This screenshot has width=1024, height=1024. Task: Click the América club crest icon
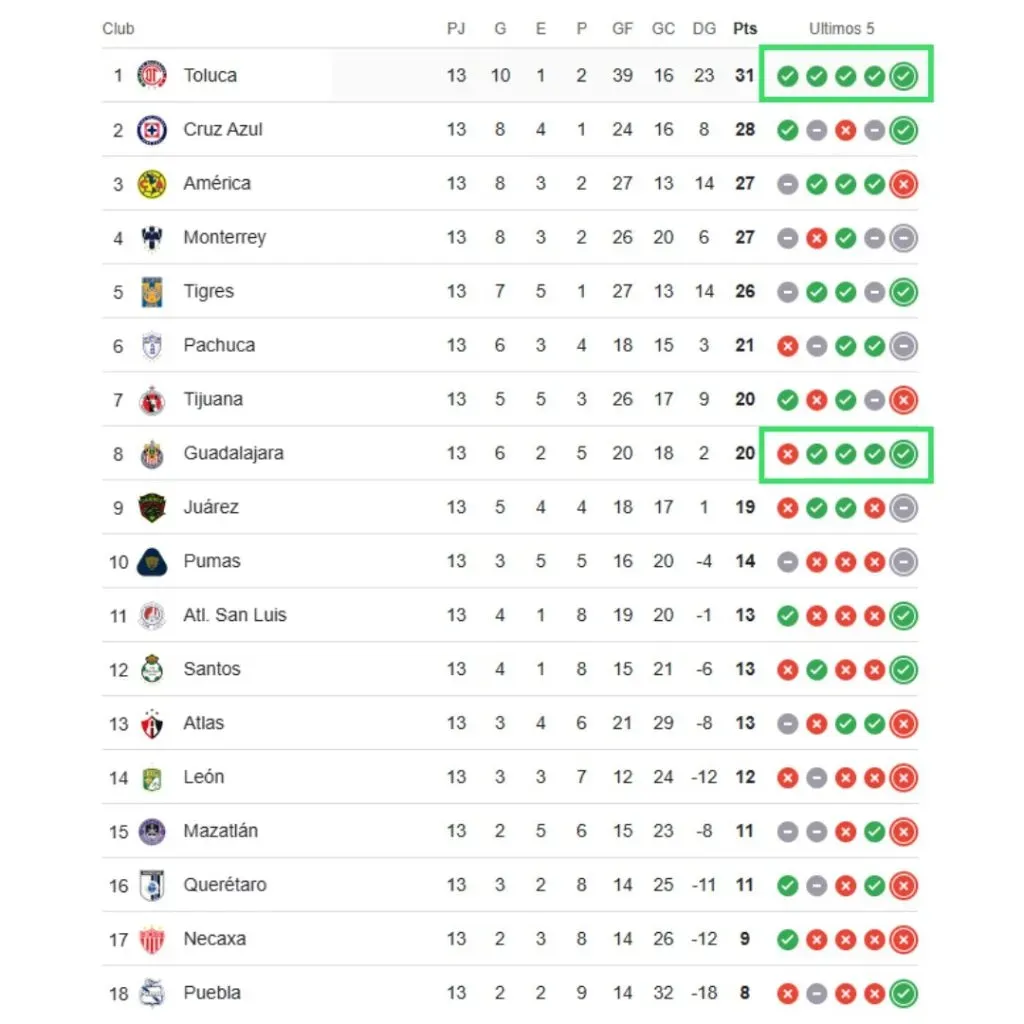(152, 183)
